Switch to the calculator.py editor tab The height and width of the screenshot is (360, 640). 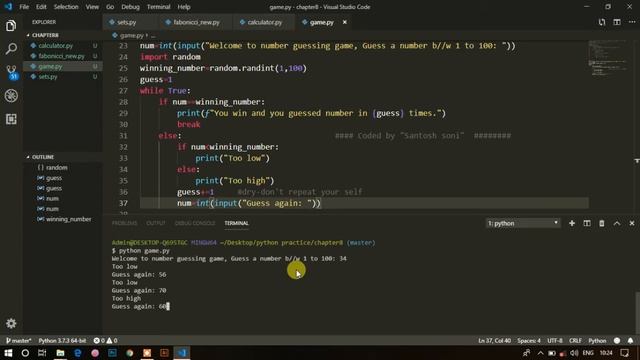(x=264, y=22)
